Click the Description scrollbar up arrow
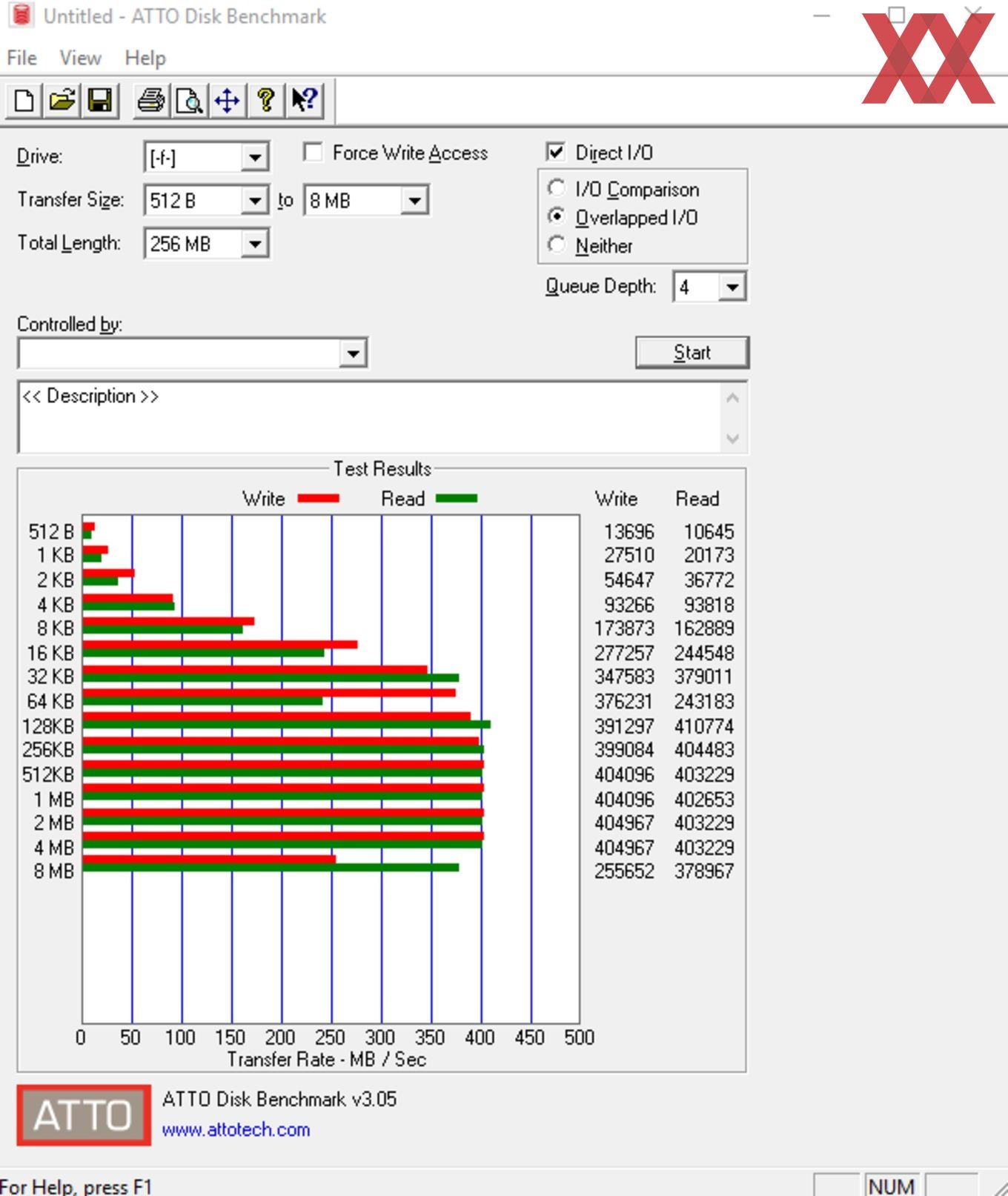The width and height of the screenshot is (1008, 1196). click(732, 399)
